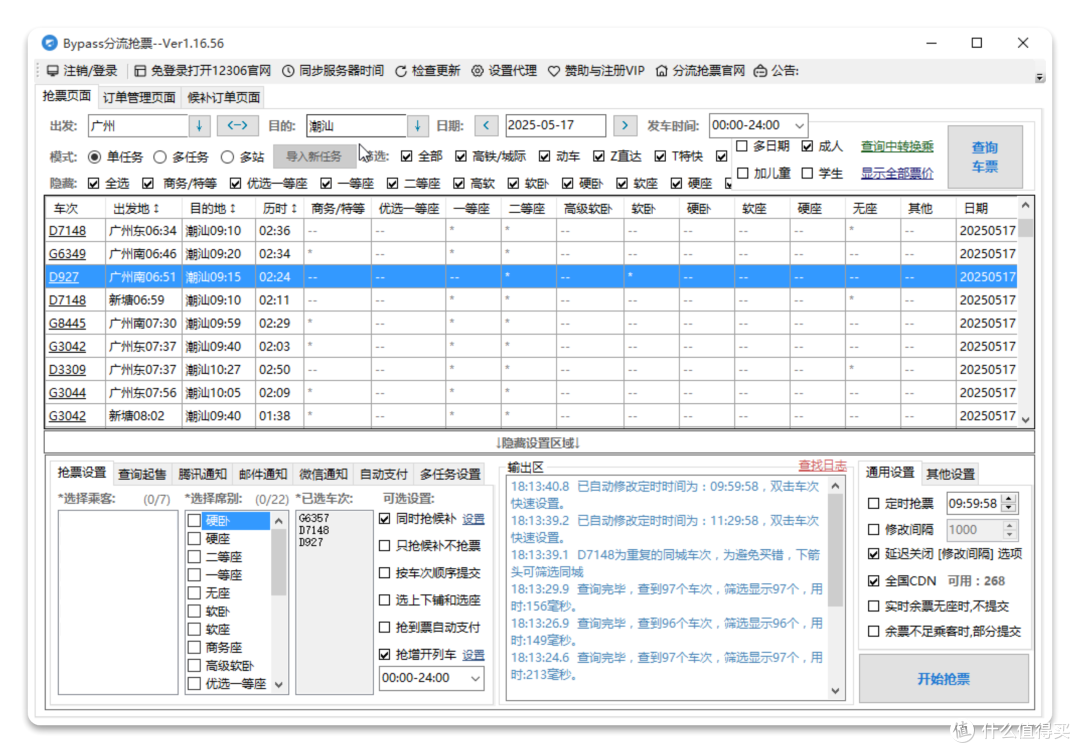Click the 输出区 log scrollbar down arrow
The width and height of the screenshot is (1080, 753).
coord(835,691)
